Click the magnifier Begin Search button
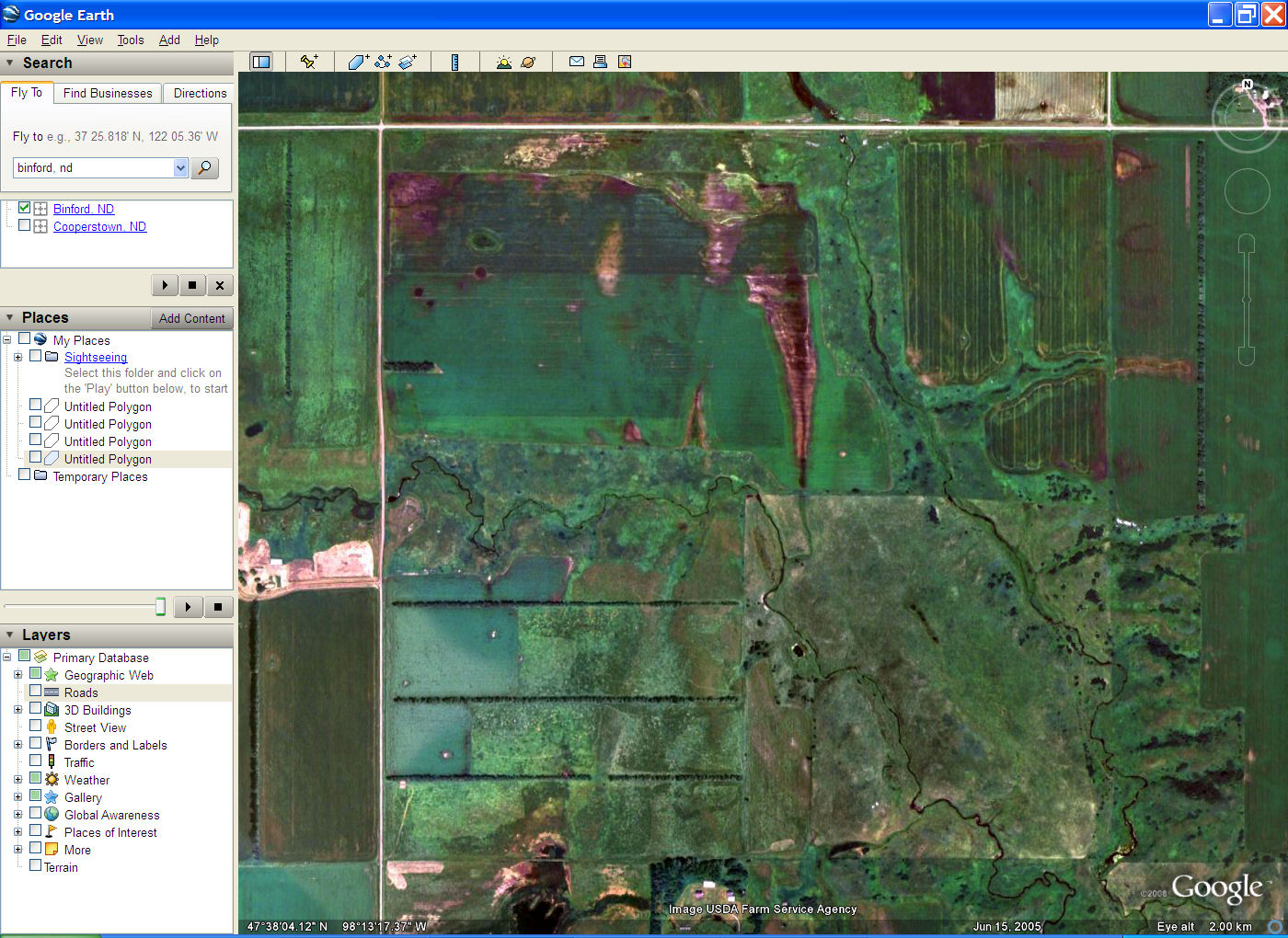 point(204,167)
